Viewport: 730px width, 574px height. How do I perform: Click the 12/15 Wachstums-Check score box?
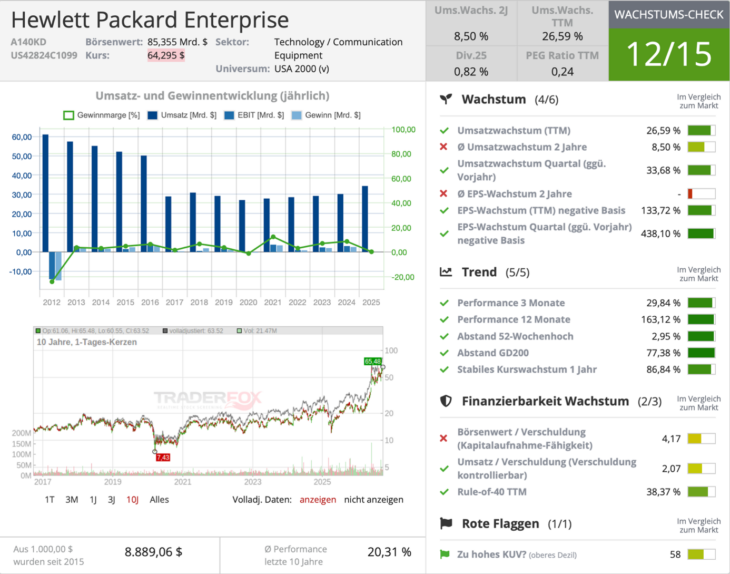pyautogui.click(x=669, y=54)
